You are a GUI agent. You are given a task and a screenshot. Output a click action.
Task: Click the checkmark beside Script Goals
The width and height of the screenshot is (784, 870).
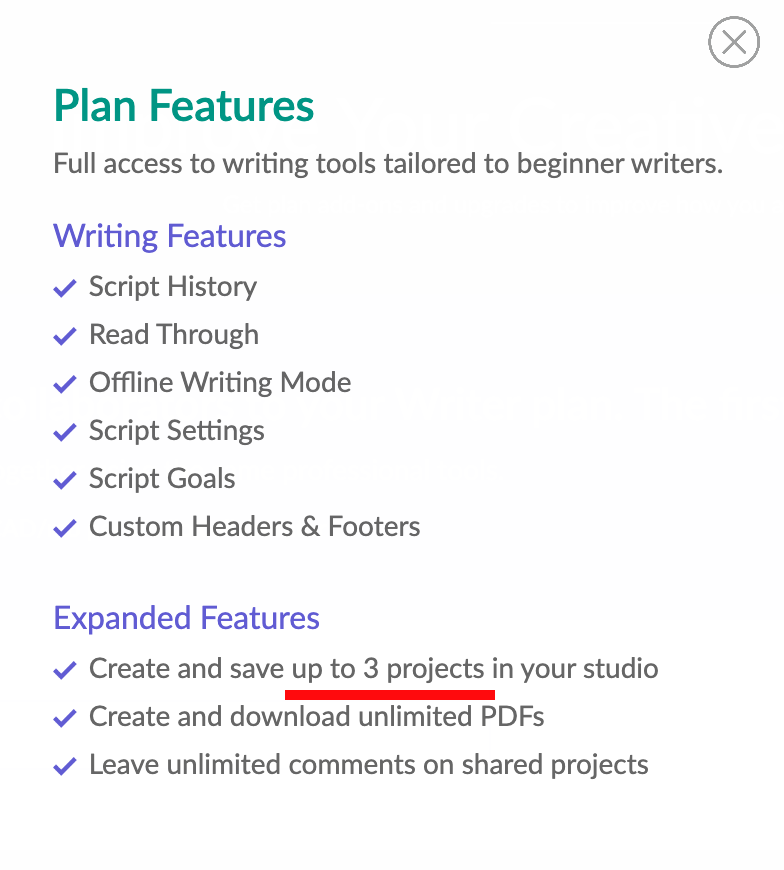click(64, 480)
